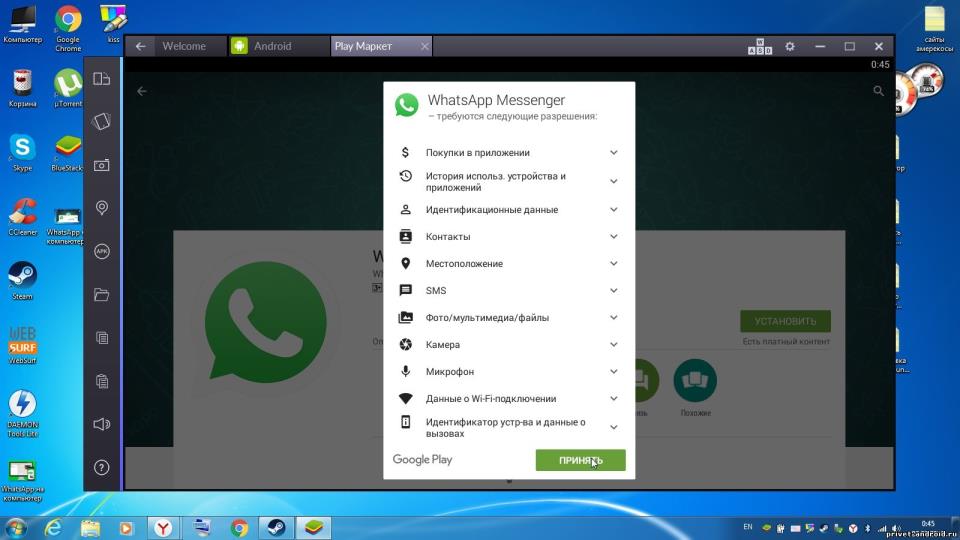Screen dimensions: 960x540
Task: Select the Play Маркет tab
Action: click(363, 46)
